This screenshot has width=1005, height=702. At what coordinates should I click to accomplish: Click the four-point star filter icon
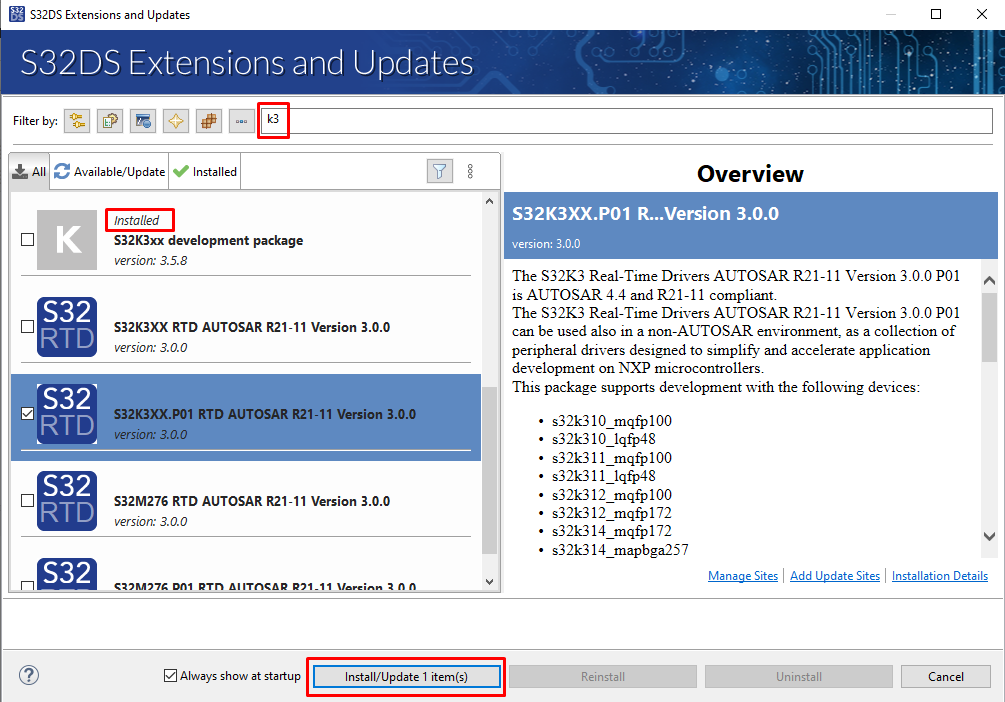click(x=176, y=121)
